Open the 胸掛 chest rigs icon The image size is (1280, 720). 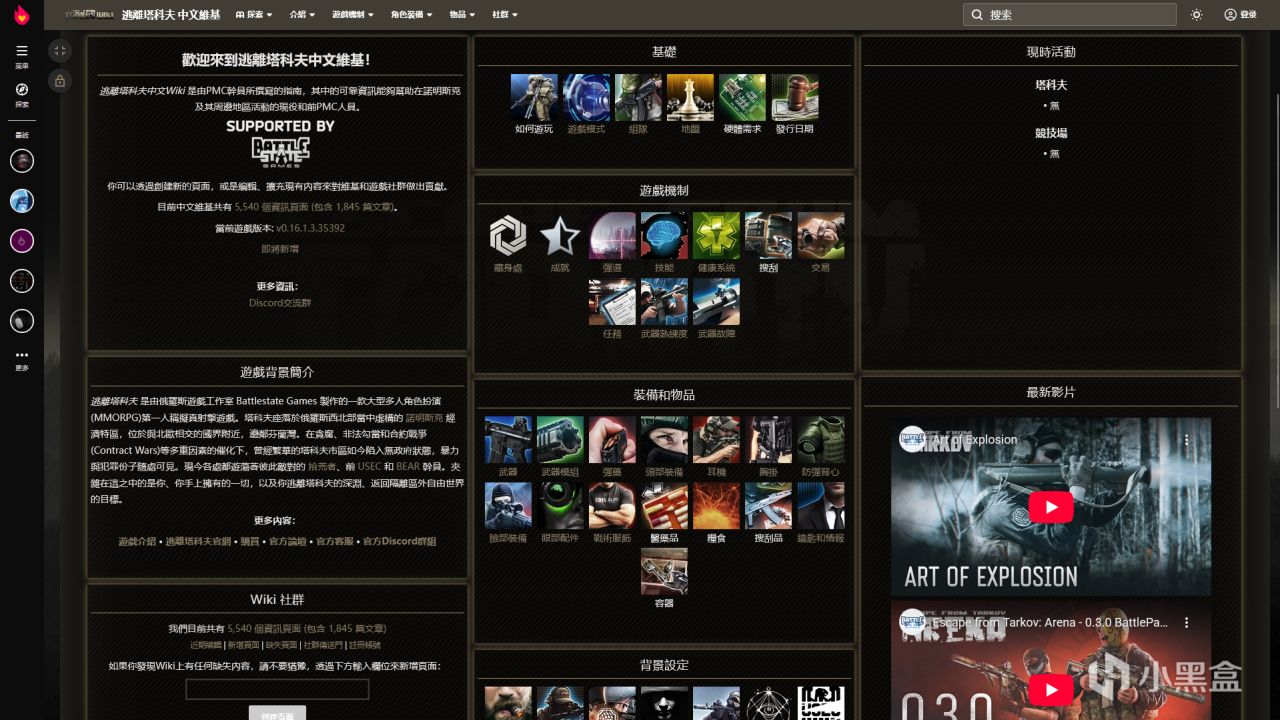(x=768, y=440)
